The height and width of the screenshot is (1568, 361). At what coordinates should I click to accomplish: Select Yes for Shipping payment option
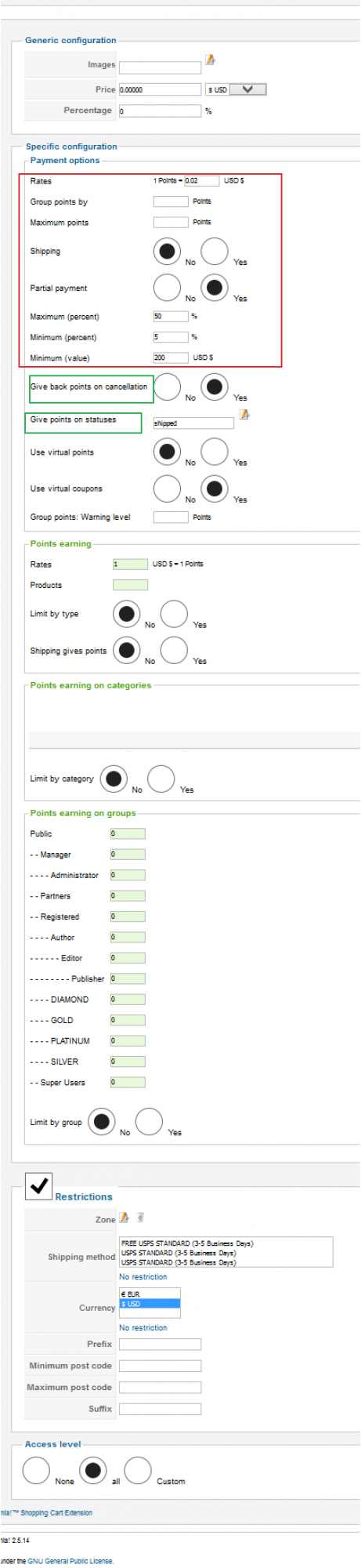point(215,251)
